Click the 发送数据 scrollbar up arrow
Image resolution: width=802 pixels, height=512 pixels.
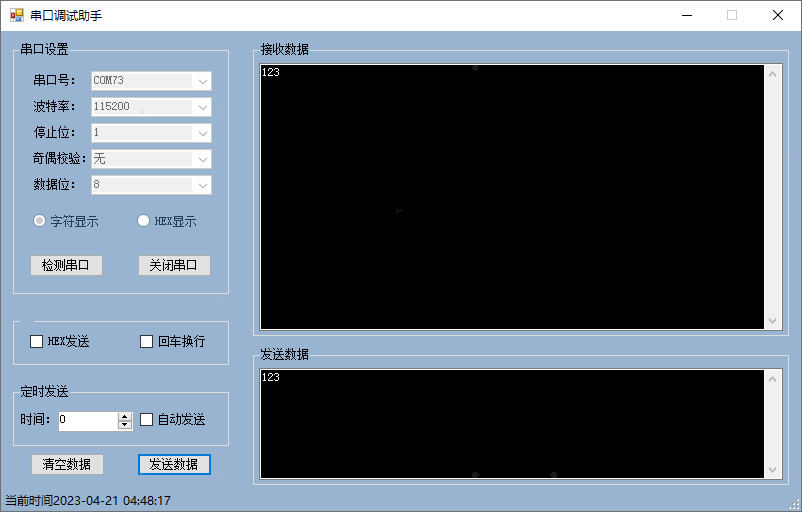point(772,379)
